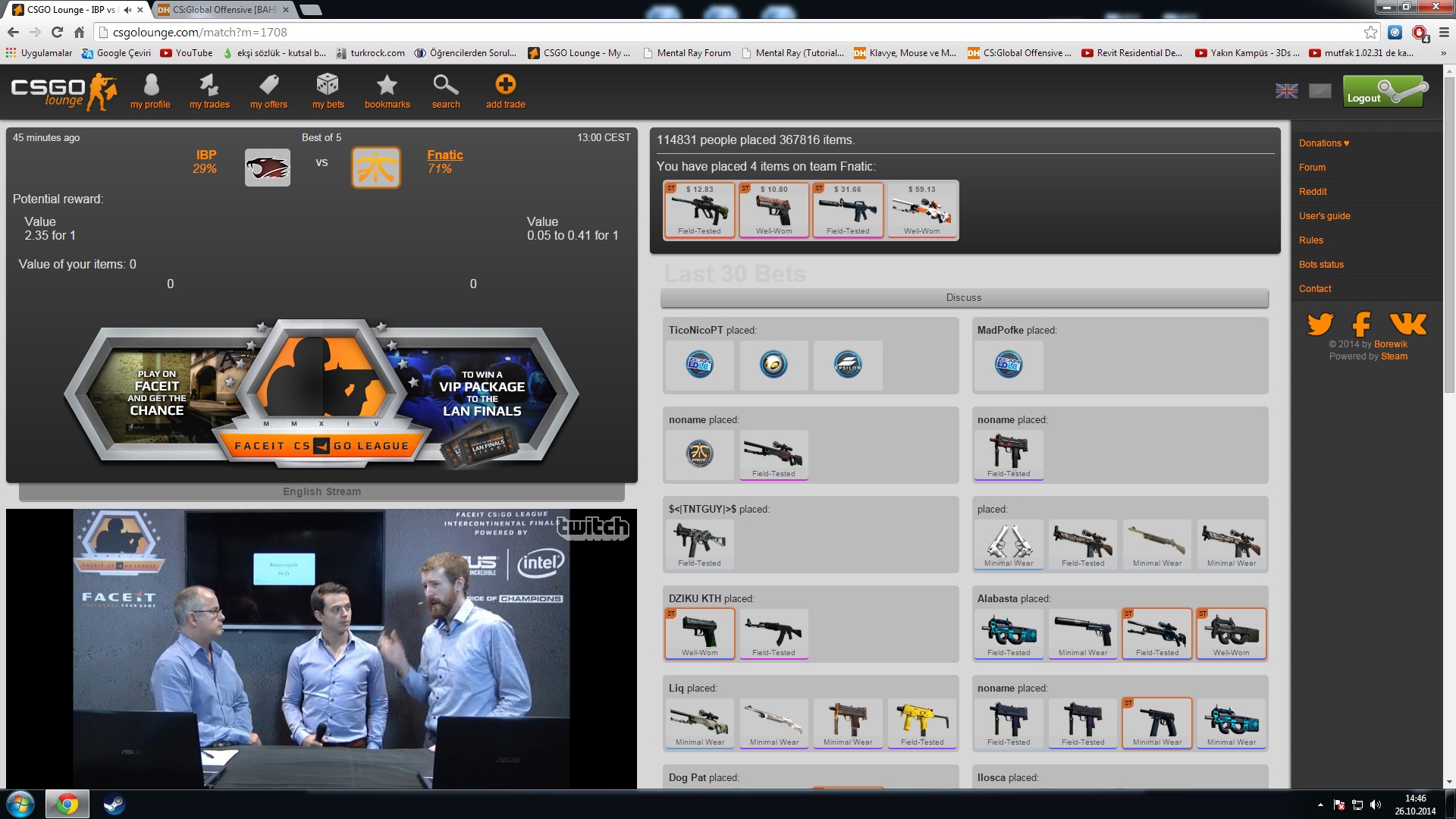Screen dimensions: 1456x819
Task: Click the taskbar volume icon
Action: pyautogui.click(x=1376, y=805)
